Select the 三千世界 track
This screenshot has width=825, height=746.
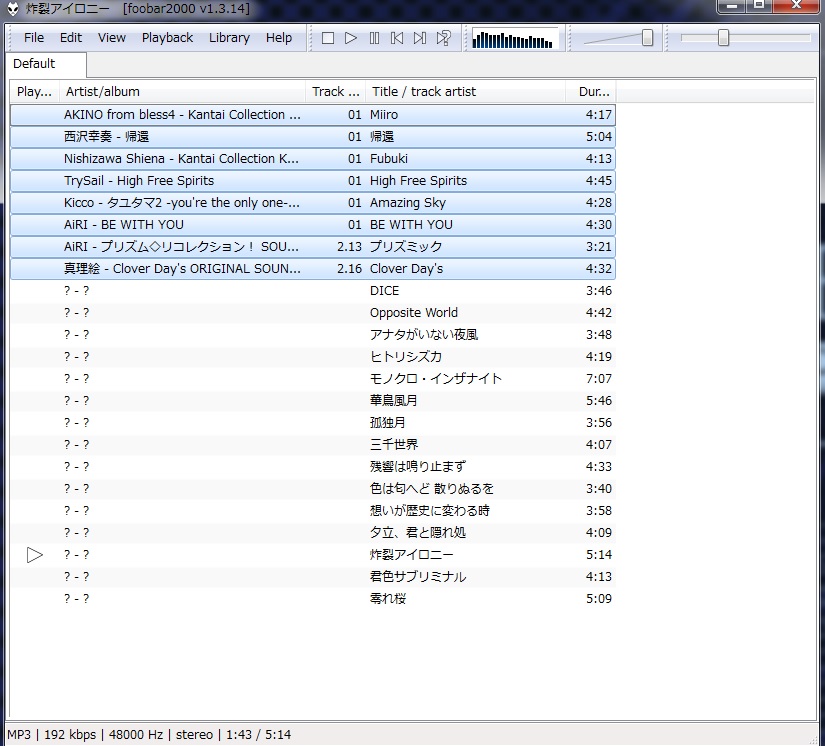point(313,445)
